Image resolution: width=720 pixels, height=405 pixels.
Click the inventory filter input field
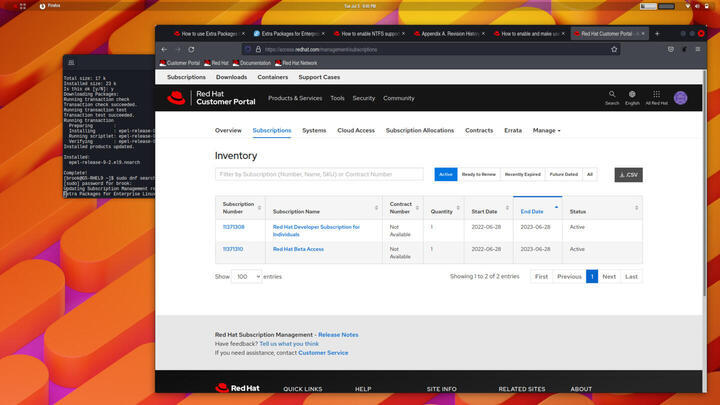click(319, 174)
